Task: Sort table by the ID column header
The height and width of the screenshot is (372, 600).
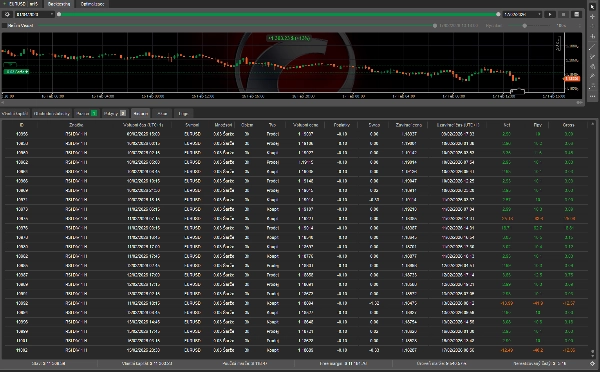Action: point(22,125)
